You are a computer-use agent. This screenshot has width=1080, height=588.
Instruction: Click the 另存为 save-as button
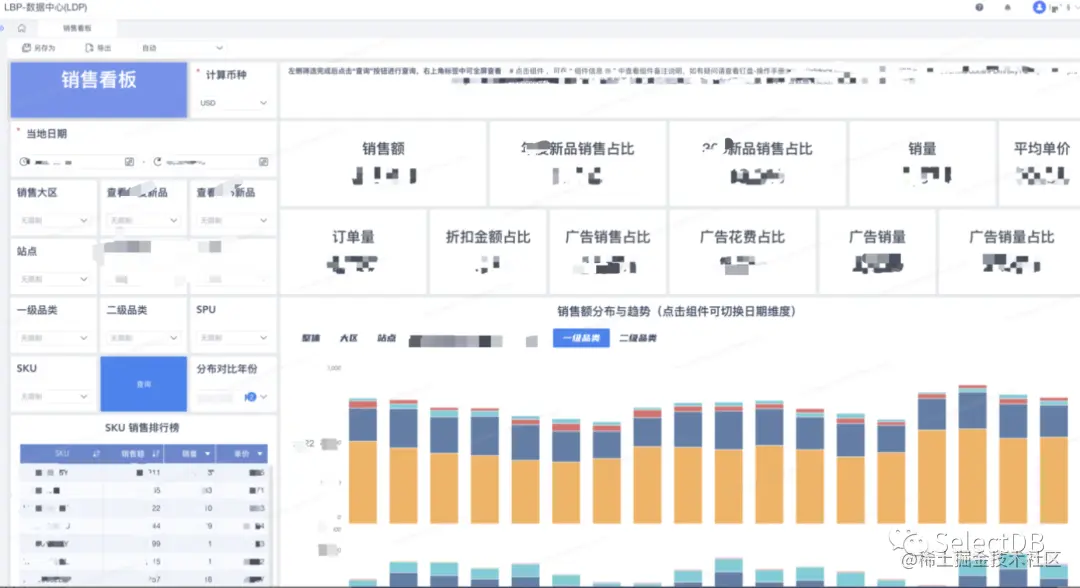tap(39, 48)
